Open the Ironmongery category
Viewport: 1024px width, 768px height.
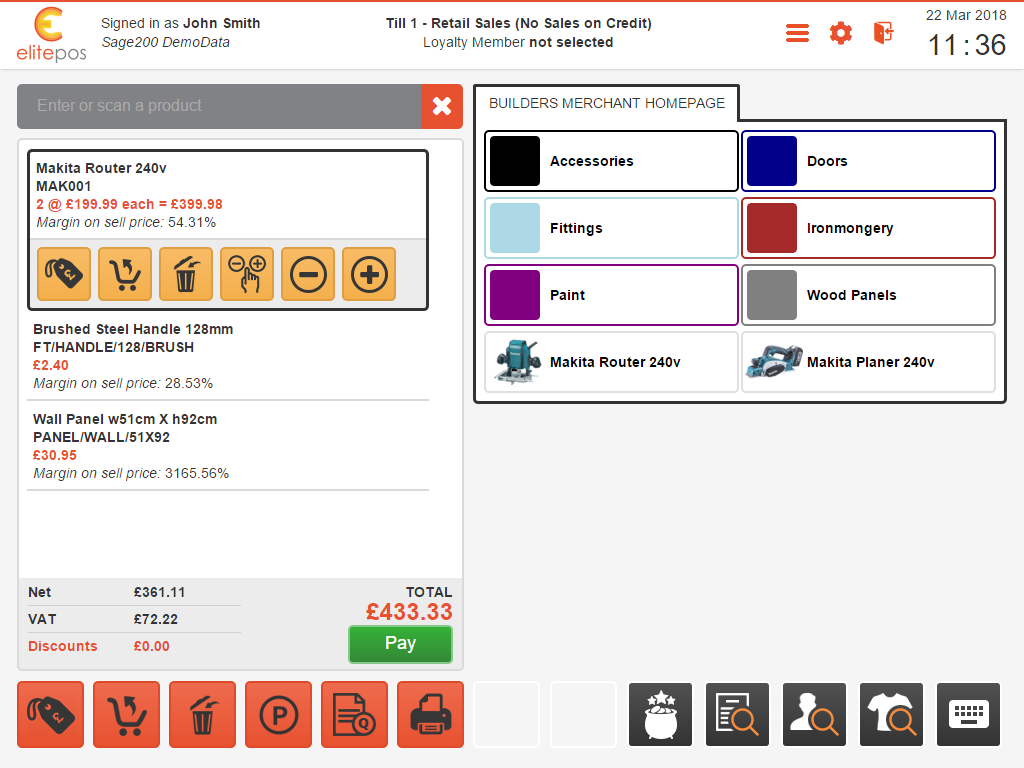[869, 229]
